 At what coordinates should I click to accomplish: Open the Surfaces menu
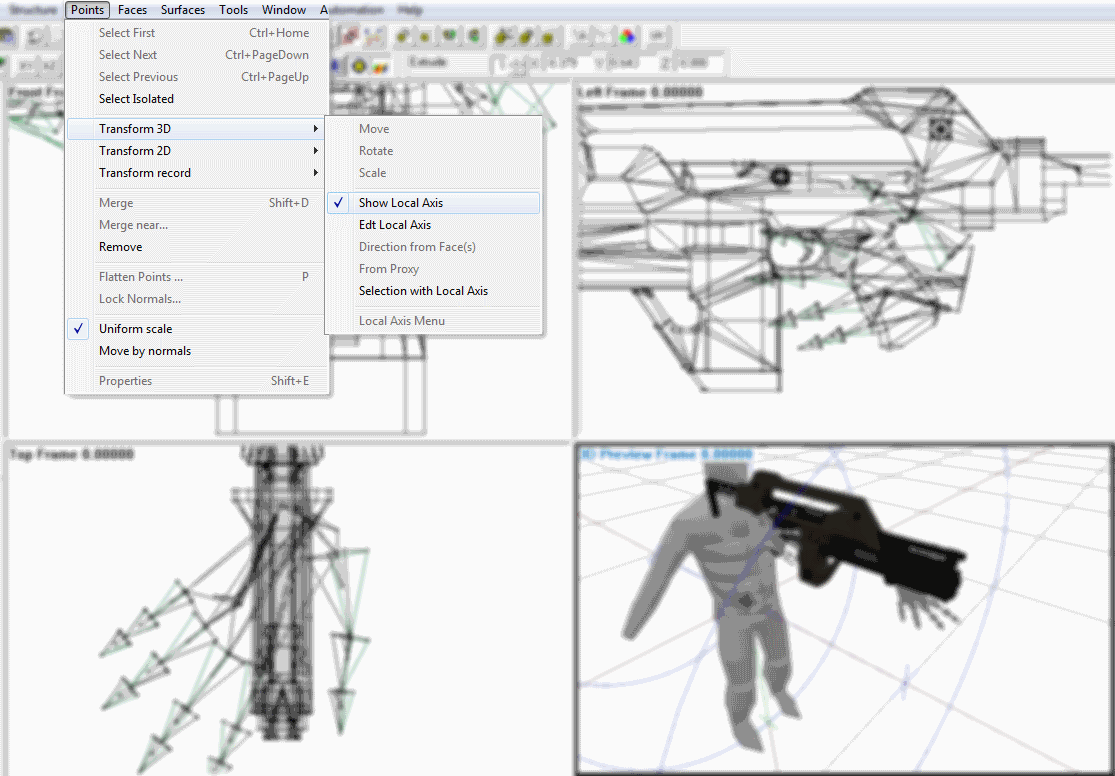pyautogui.click(x=183, y=10)
